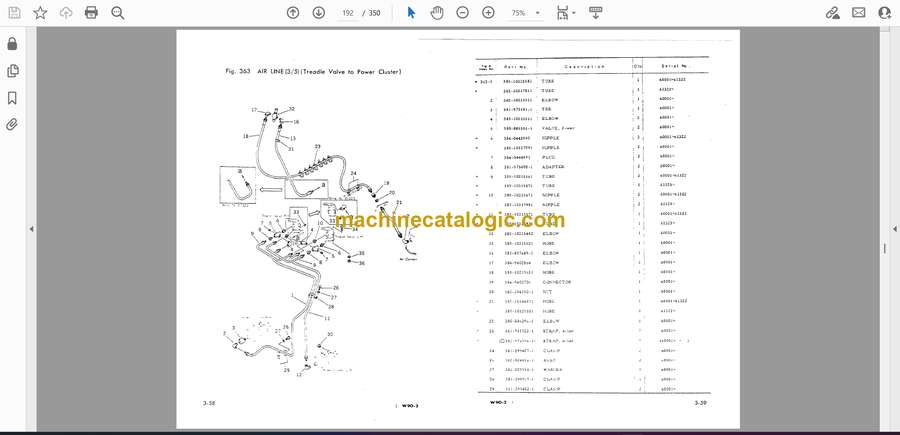
Task: Click the 'Part No.' column header
Action: tap(515, 67)
